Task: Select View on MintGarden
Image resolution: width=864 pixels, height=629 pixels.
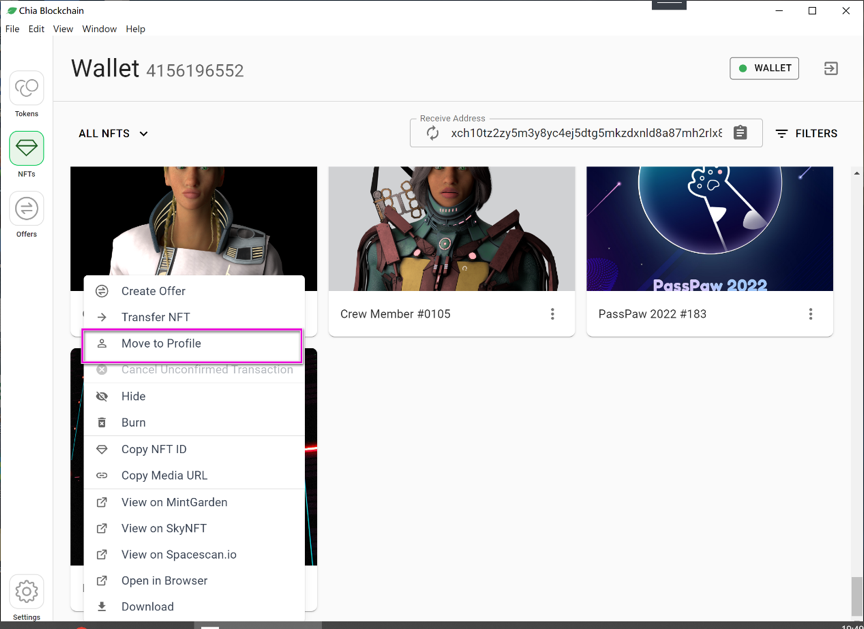Action: (x=194, y=502)
